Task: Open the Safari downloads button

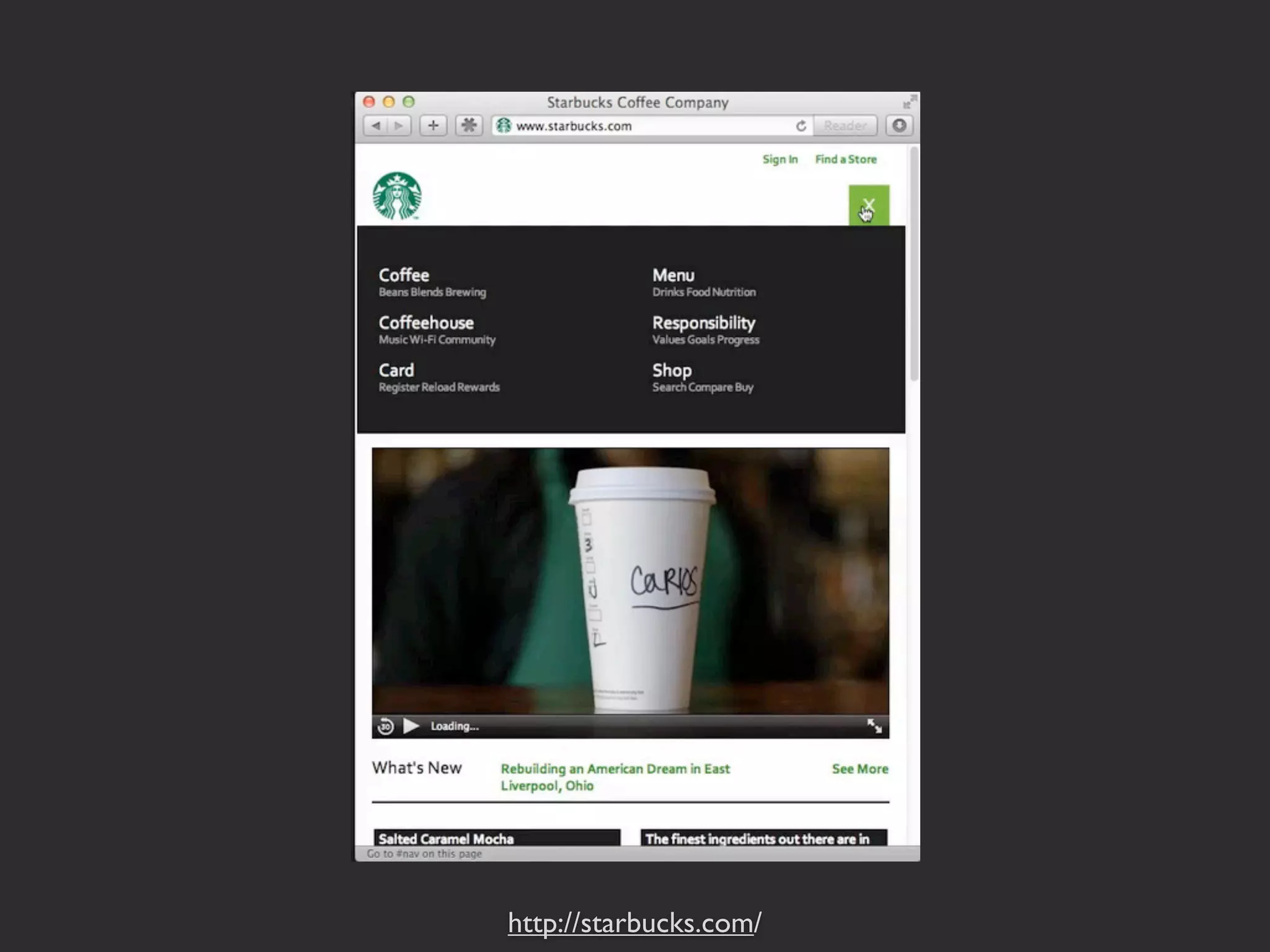Action: tap(899, 126)
